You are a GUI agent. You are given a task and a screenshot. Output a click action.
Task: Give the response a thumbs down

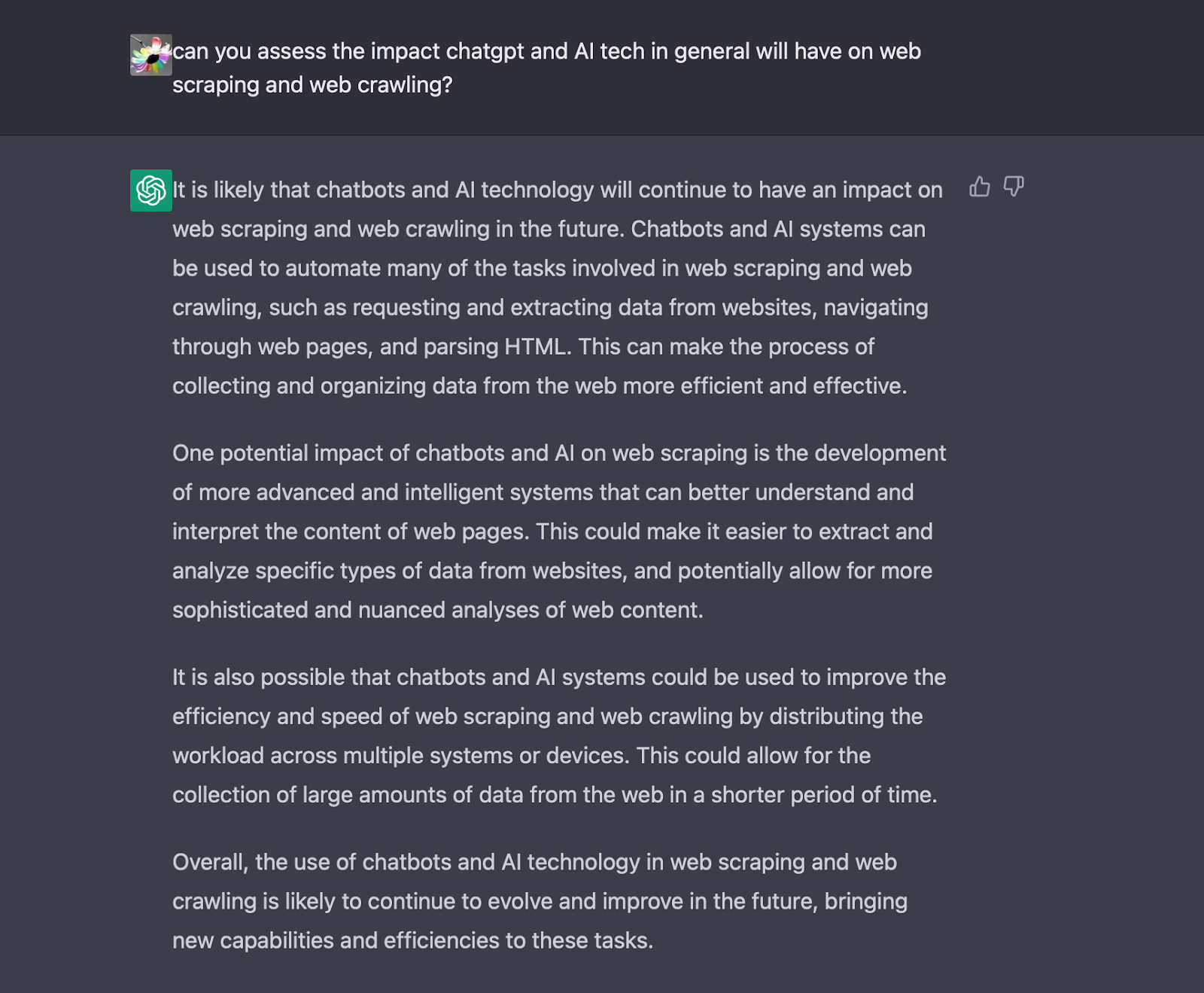[x=1014, y=187]
